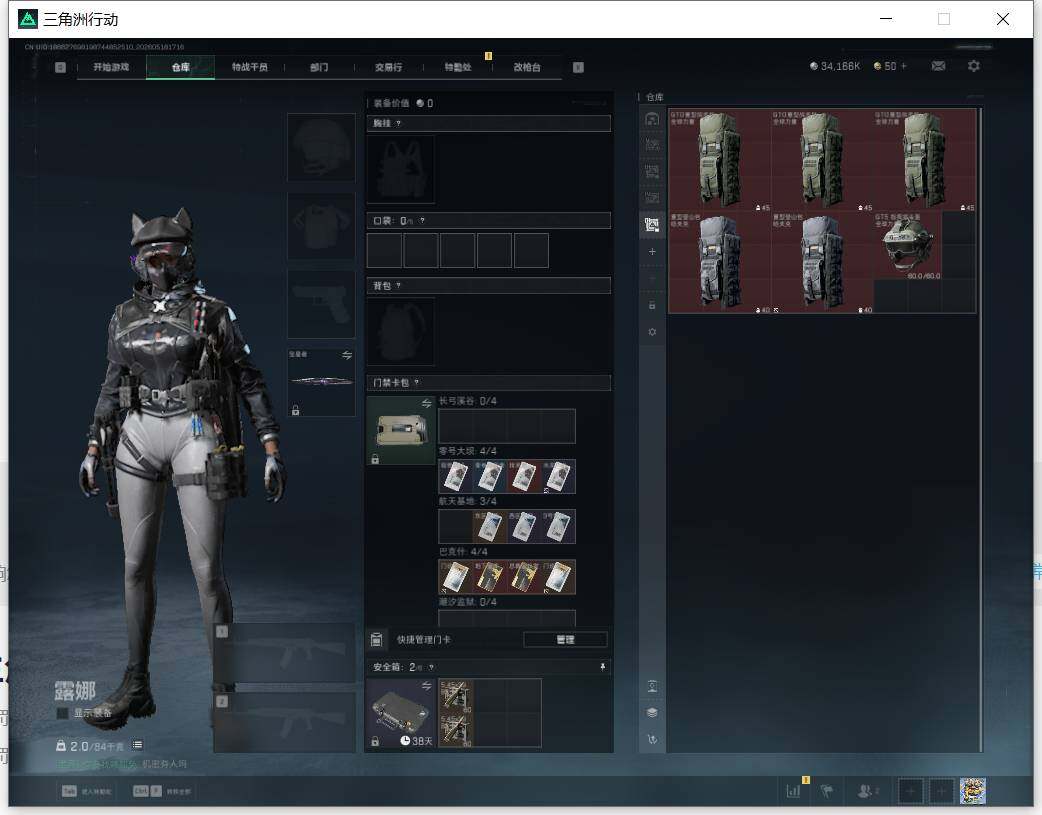1042x815 pixels.
Task: Open the first warehouse sidebar category icon
Action: pyautogui.click(x=652, y=119)
